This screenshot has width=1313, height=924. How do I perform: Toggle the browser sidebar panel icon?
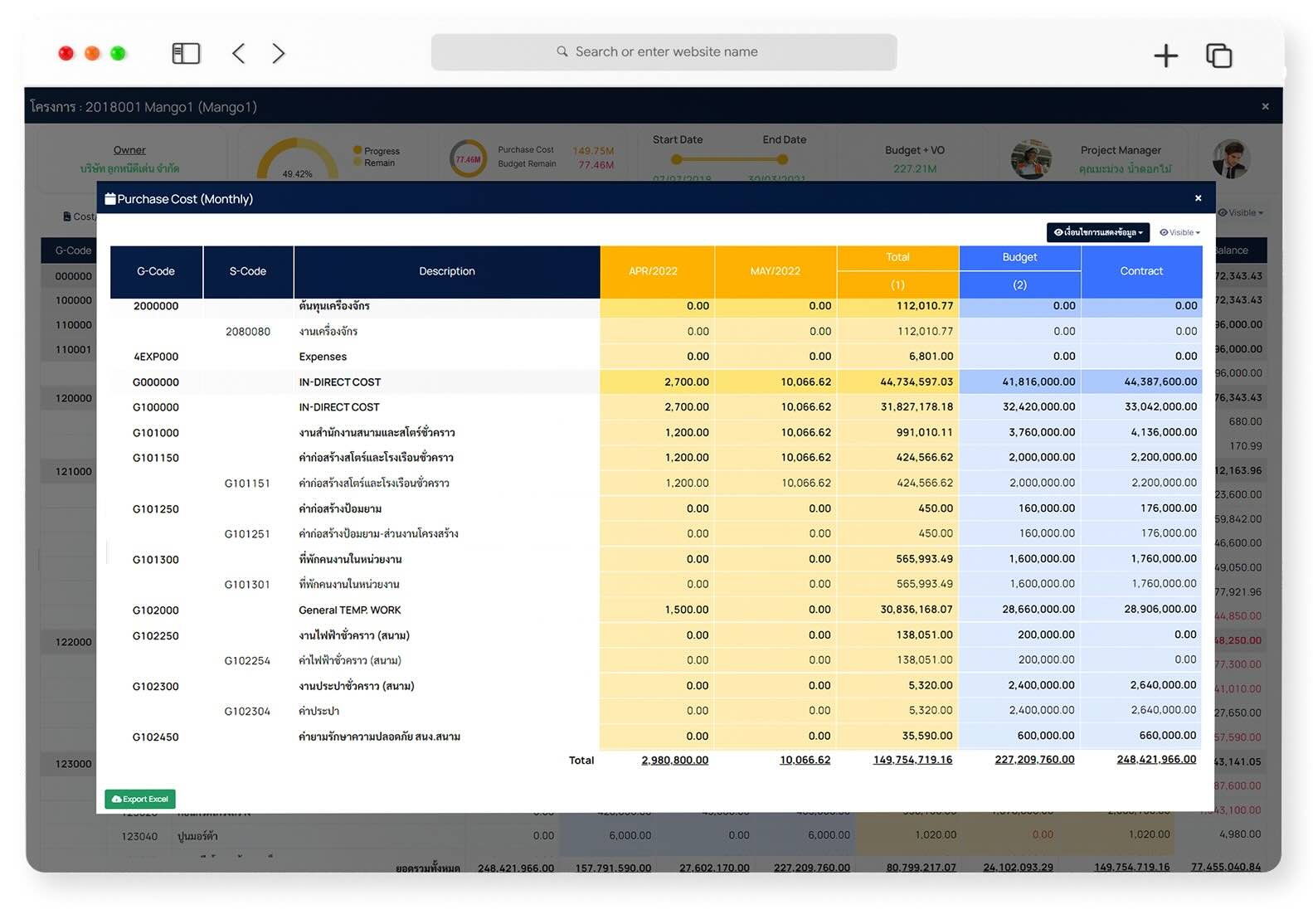point(186,54)
